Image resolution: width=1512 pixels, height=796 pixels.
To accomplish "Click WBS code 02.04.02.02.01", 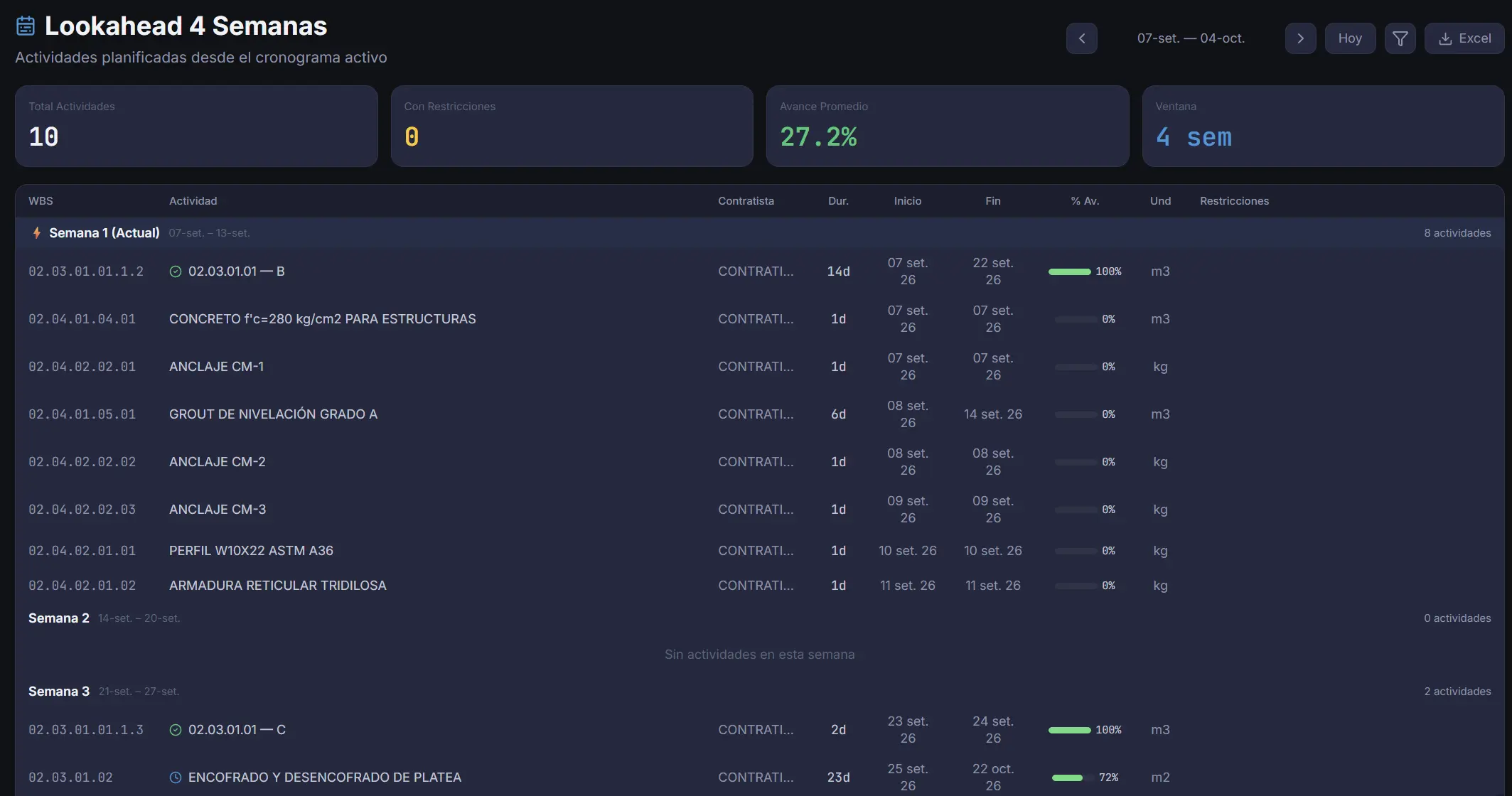I will pyautogui.click(x=82, y=367).
